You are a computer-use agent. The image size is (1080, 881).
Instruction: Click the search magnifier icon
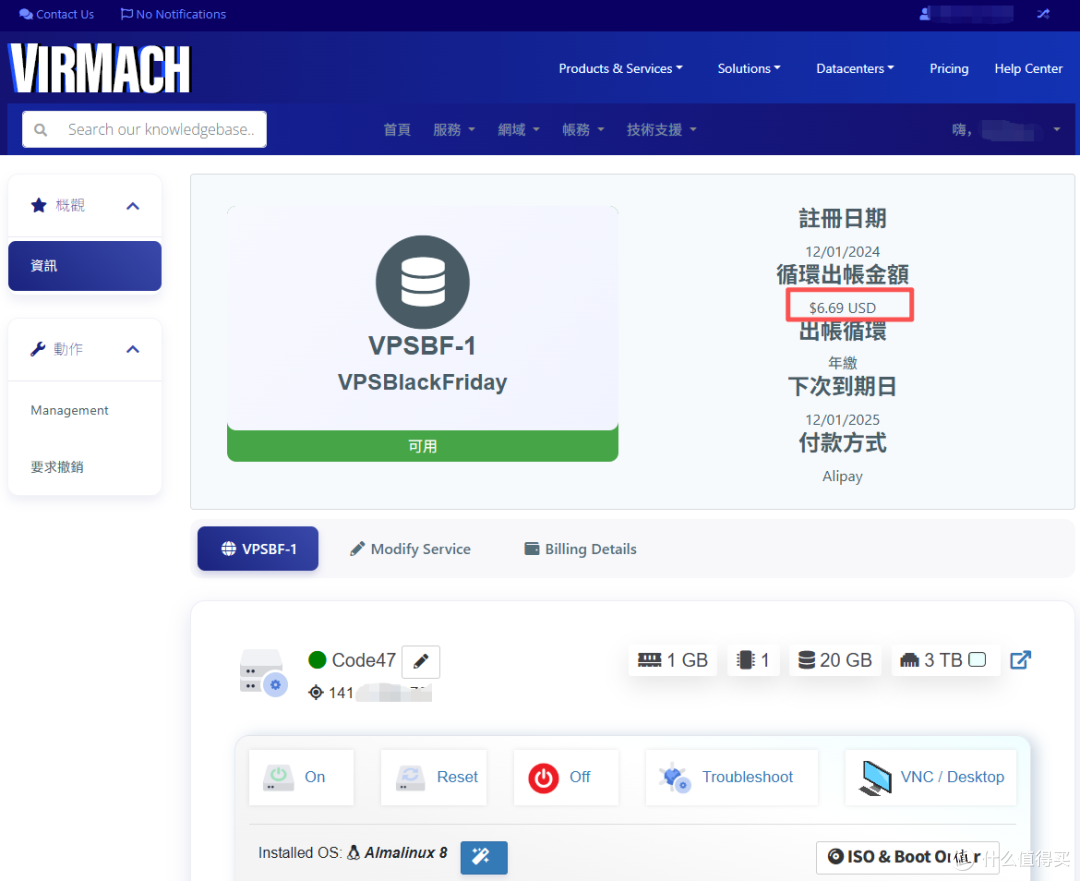[41, 129]
